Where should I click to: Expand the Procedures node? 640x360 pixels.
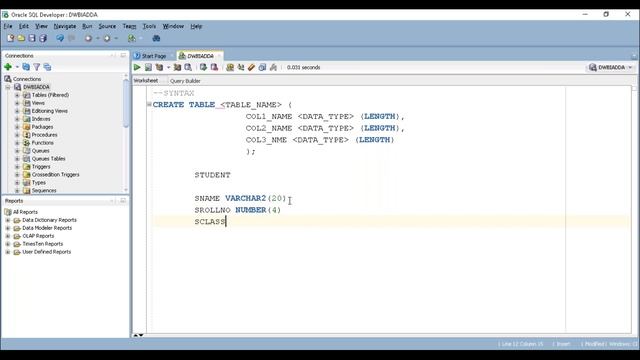[x=17, y=135]
